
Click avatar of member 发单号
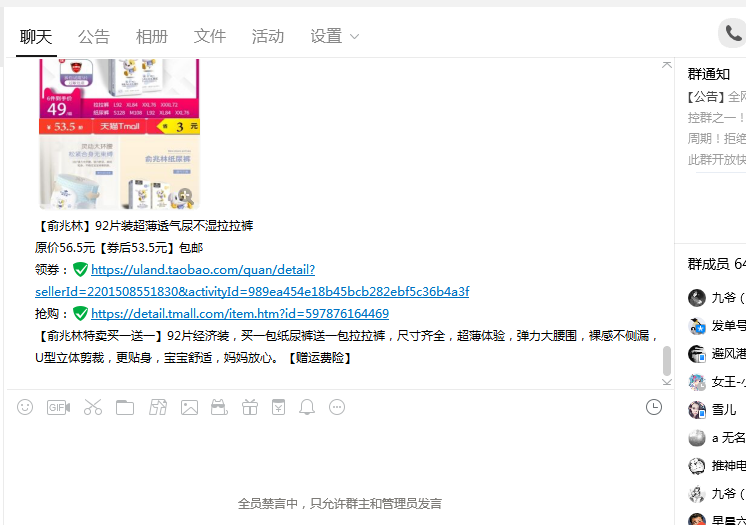(x=697, y=326)
